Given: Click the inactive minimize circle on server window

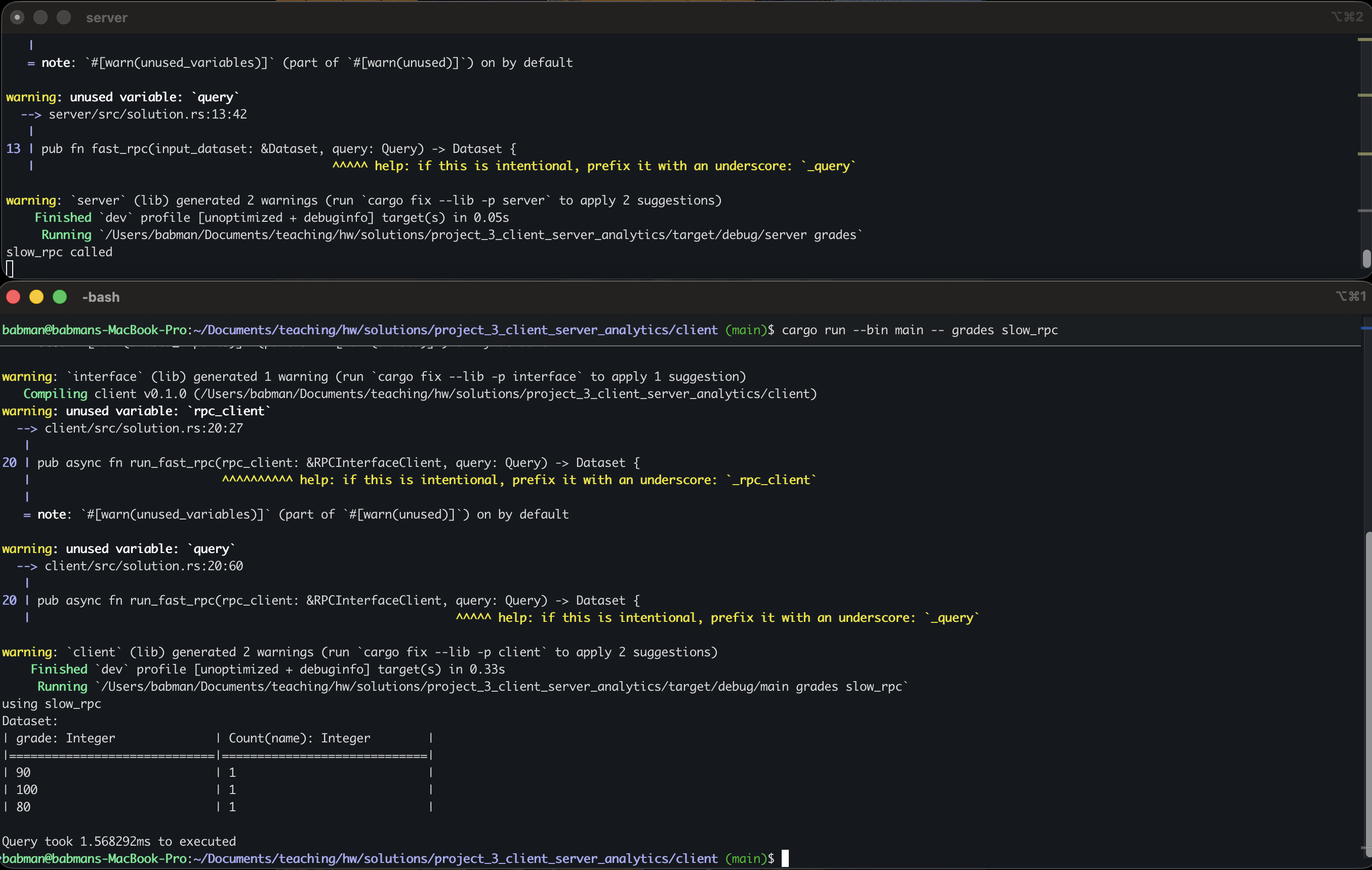Looking at the screenshot, I should (40, 17).
